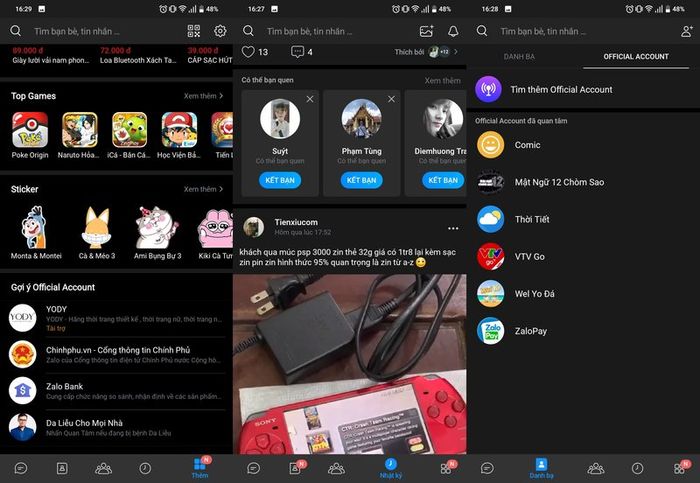The height and width of the screenshot is (483, 700).
Task: Open Zalo Bank official account
Action: pos(117,391)
